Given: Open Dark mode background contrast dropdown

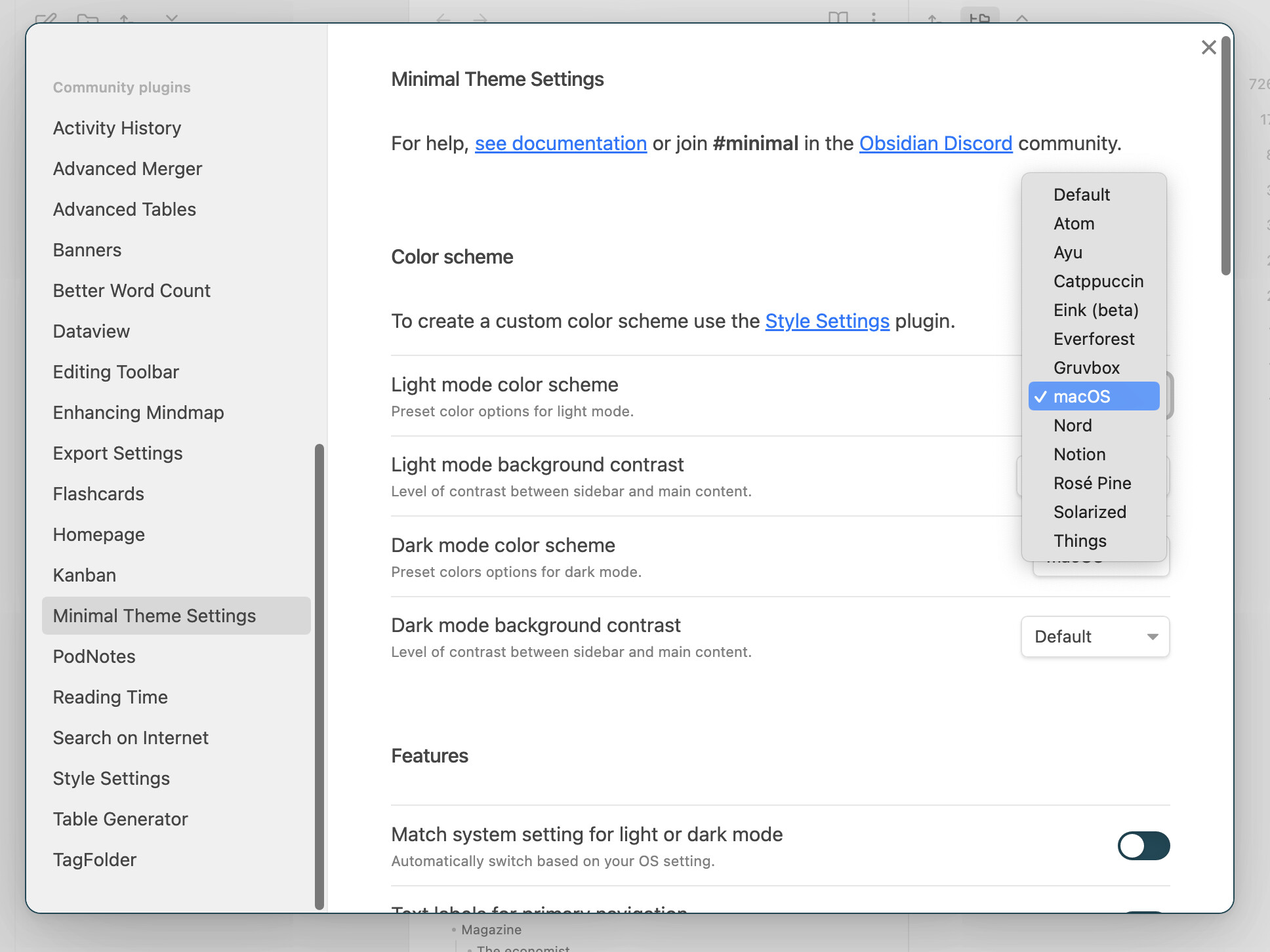Looking at the screenshot, I should tap(1095, 637).
